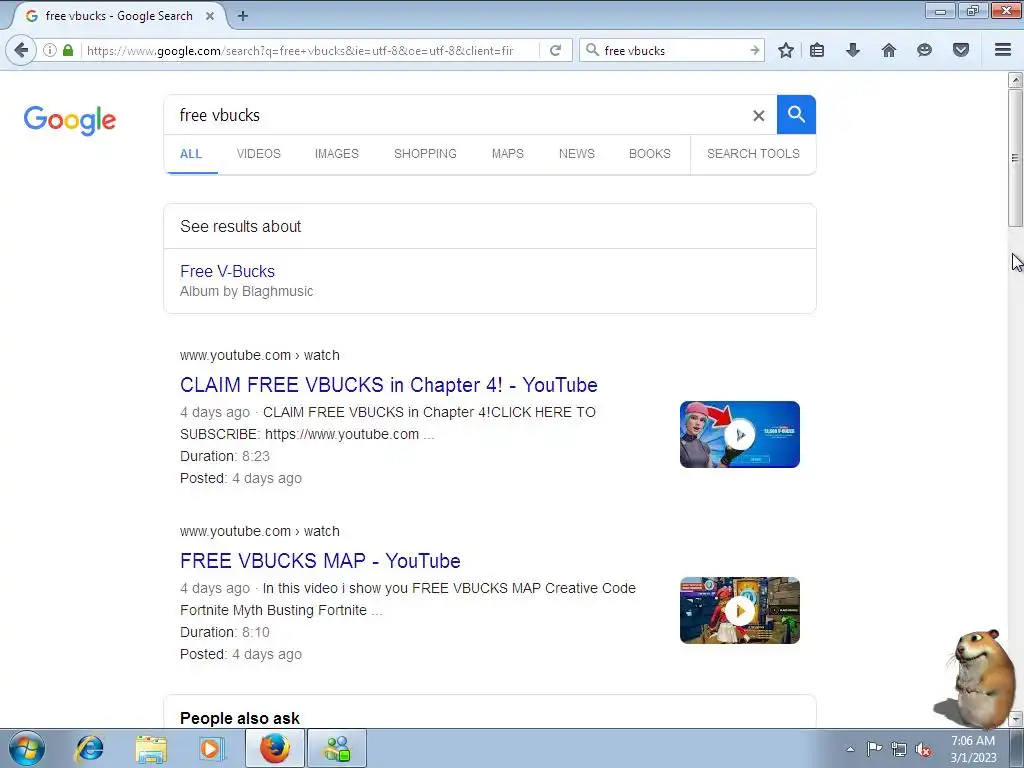
Task: Bookmark this page with star icon
Action: coord(786,50)
